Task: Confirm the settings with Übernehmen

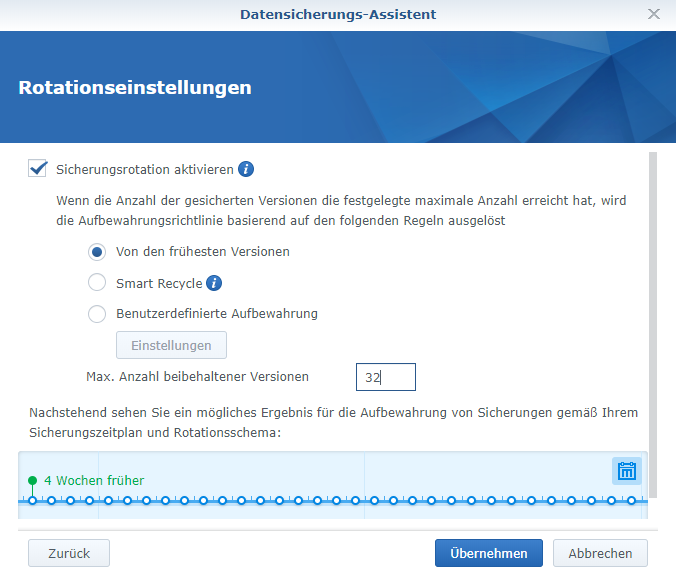Action: coord(488,553)
